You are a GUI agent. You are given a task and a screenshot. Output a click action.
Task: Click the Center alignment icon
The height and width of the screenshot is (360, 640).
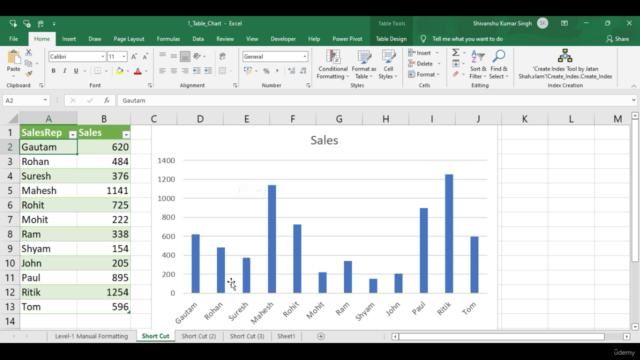[174, 71]
